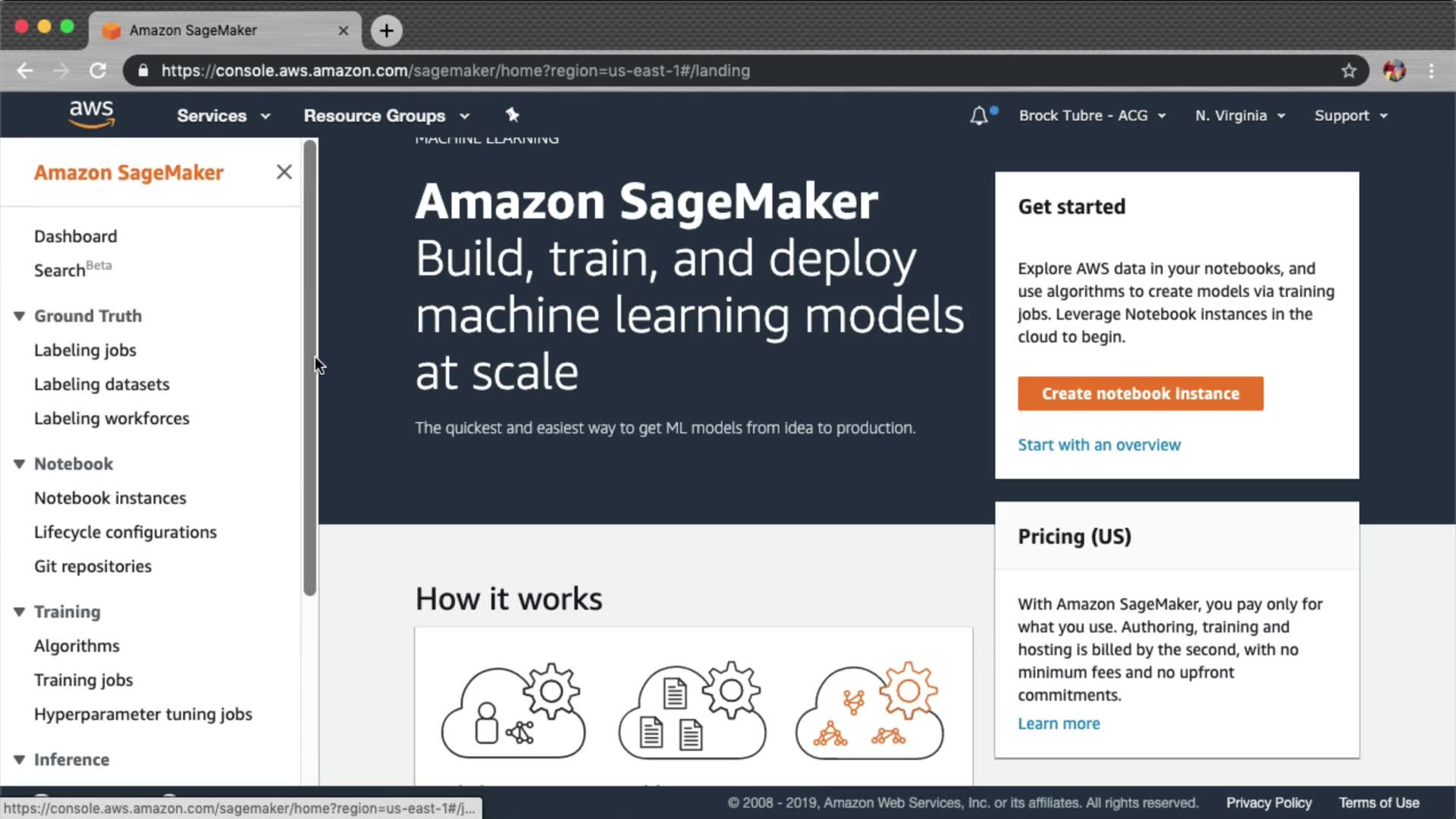
Task: Click Create notebook instance button
Action: pos(1140,394)
